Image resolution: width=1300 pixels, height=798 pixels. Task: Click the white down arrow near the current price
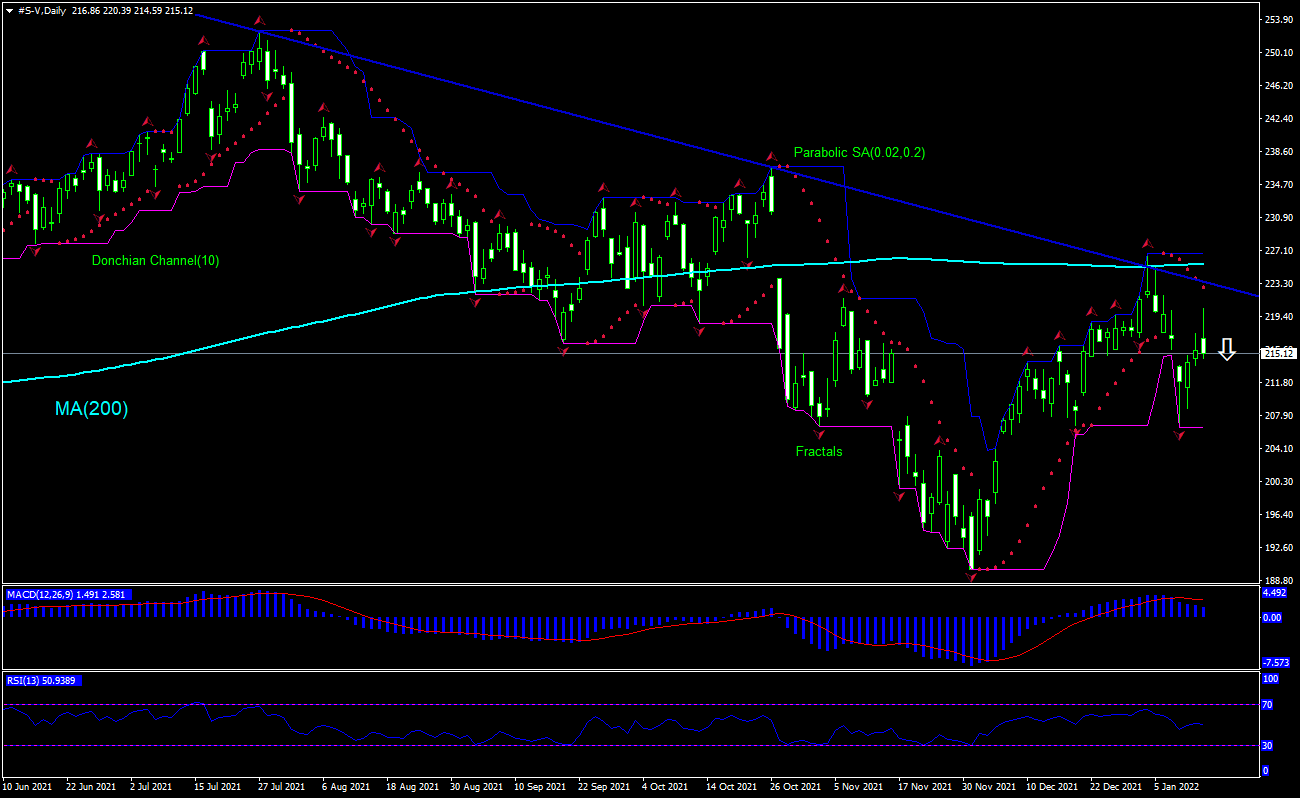pyautogui.click(x=1227, y=350)
